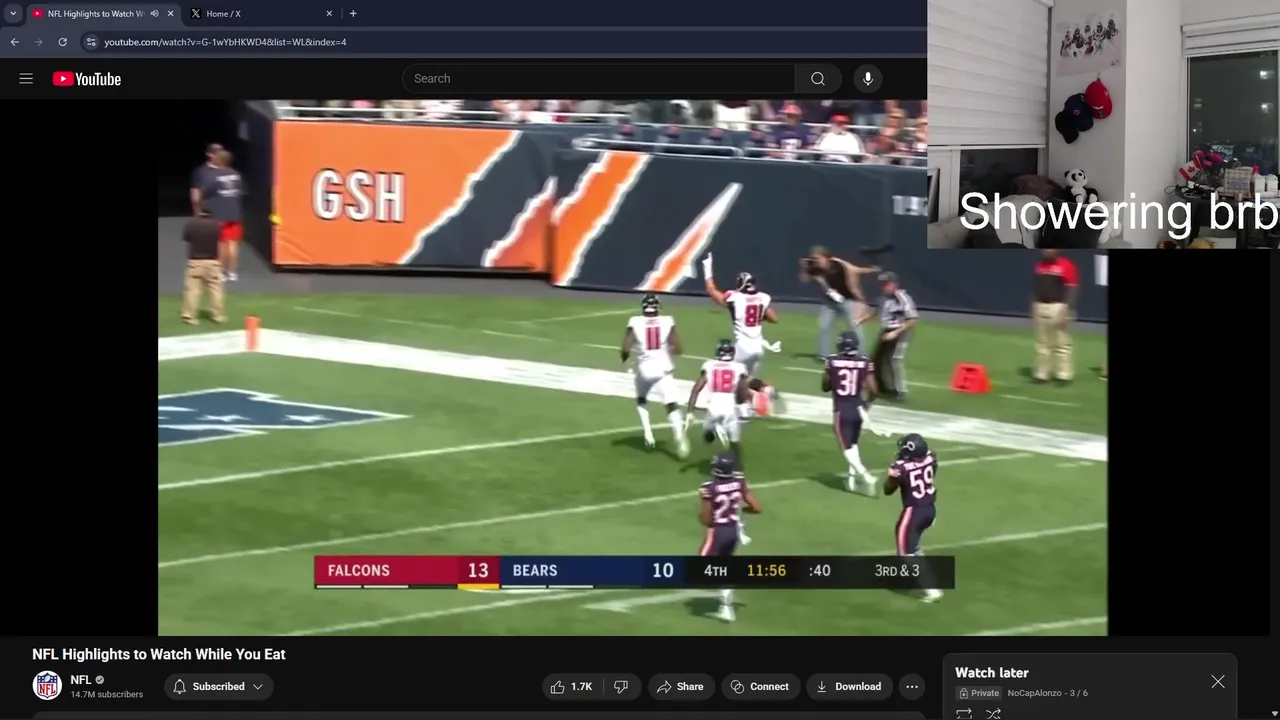Click the 14.7M subscribers text
The height and width of the screenshot is (720, 1280).
pyautogui.click(x=107, y=694)
